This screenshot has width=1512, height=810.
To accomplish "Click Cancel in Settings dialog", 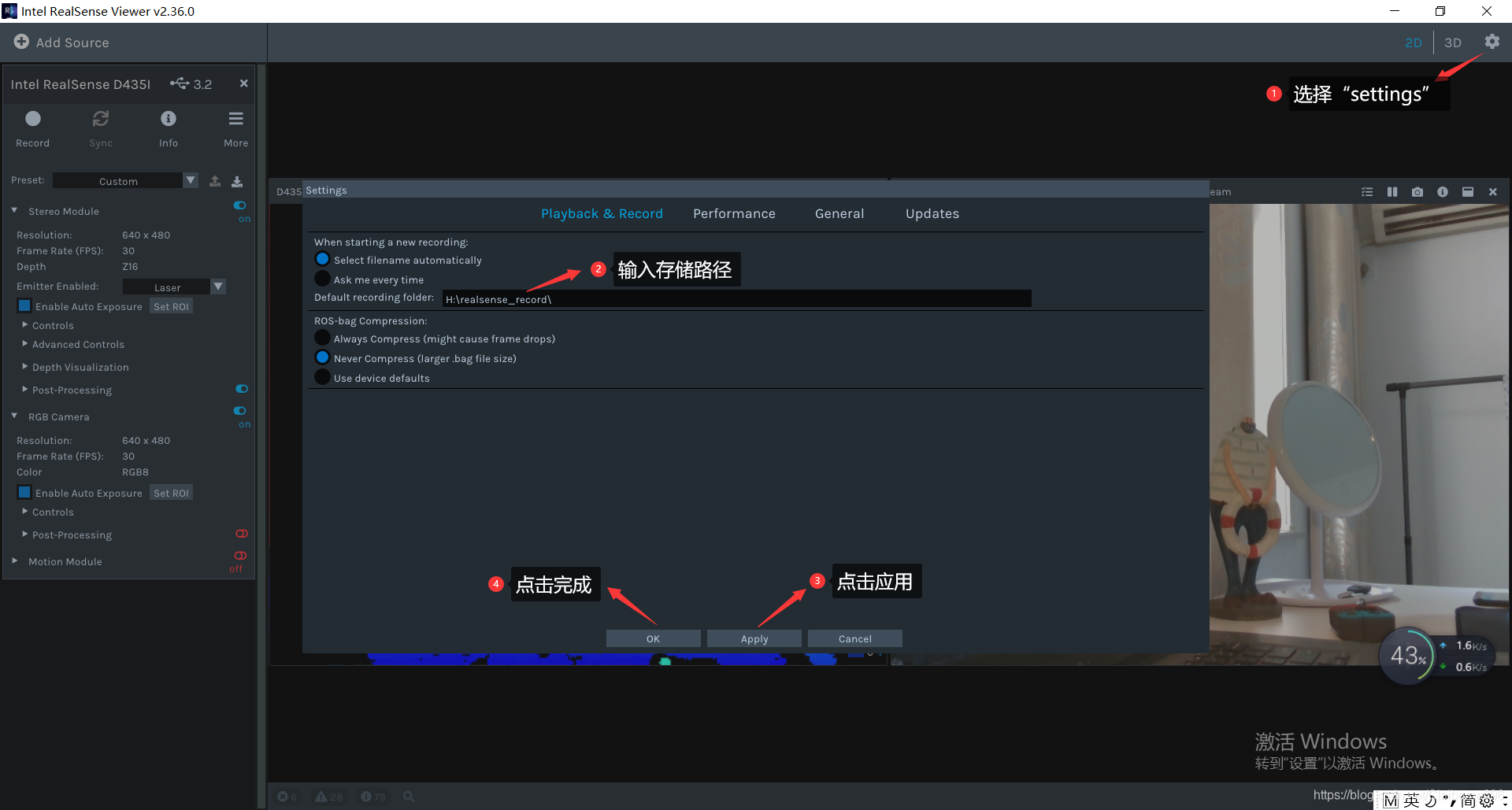I will pyautogui.click(x=854, y=638).
